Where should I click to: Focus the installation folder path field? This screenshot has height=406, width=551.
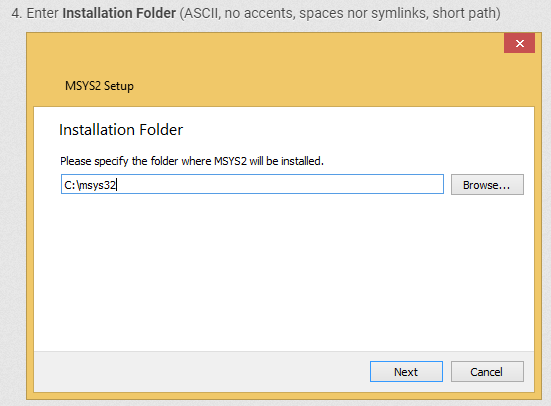point(252,184)
